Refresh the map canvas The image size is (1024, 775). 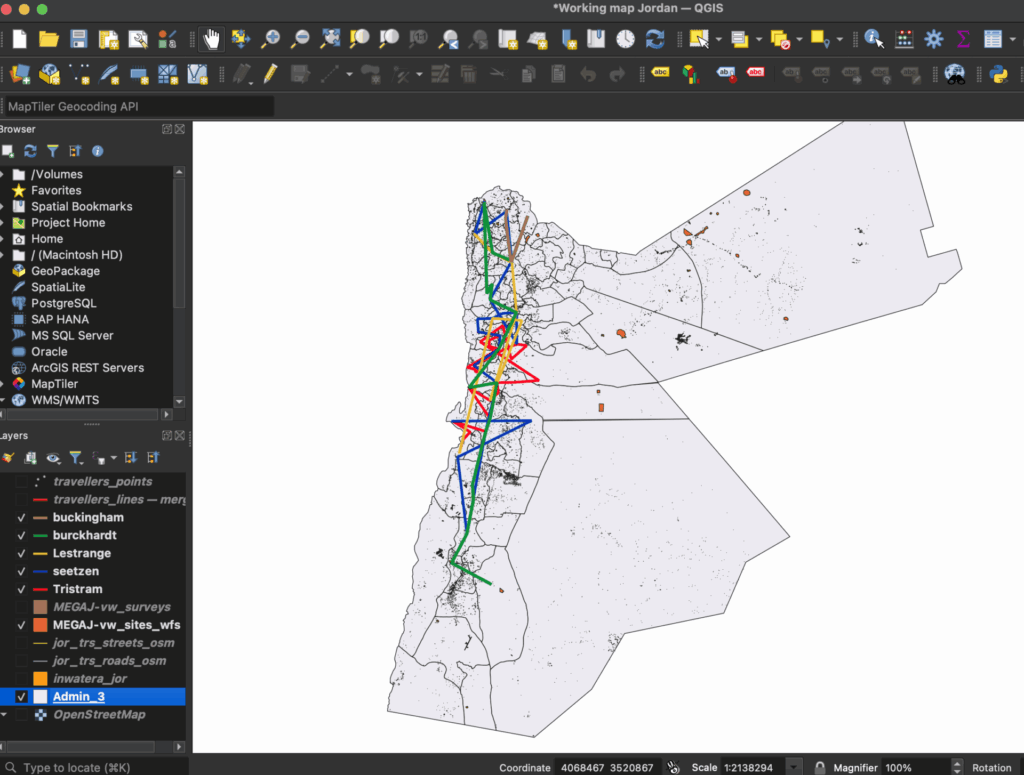pos(655,39)
